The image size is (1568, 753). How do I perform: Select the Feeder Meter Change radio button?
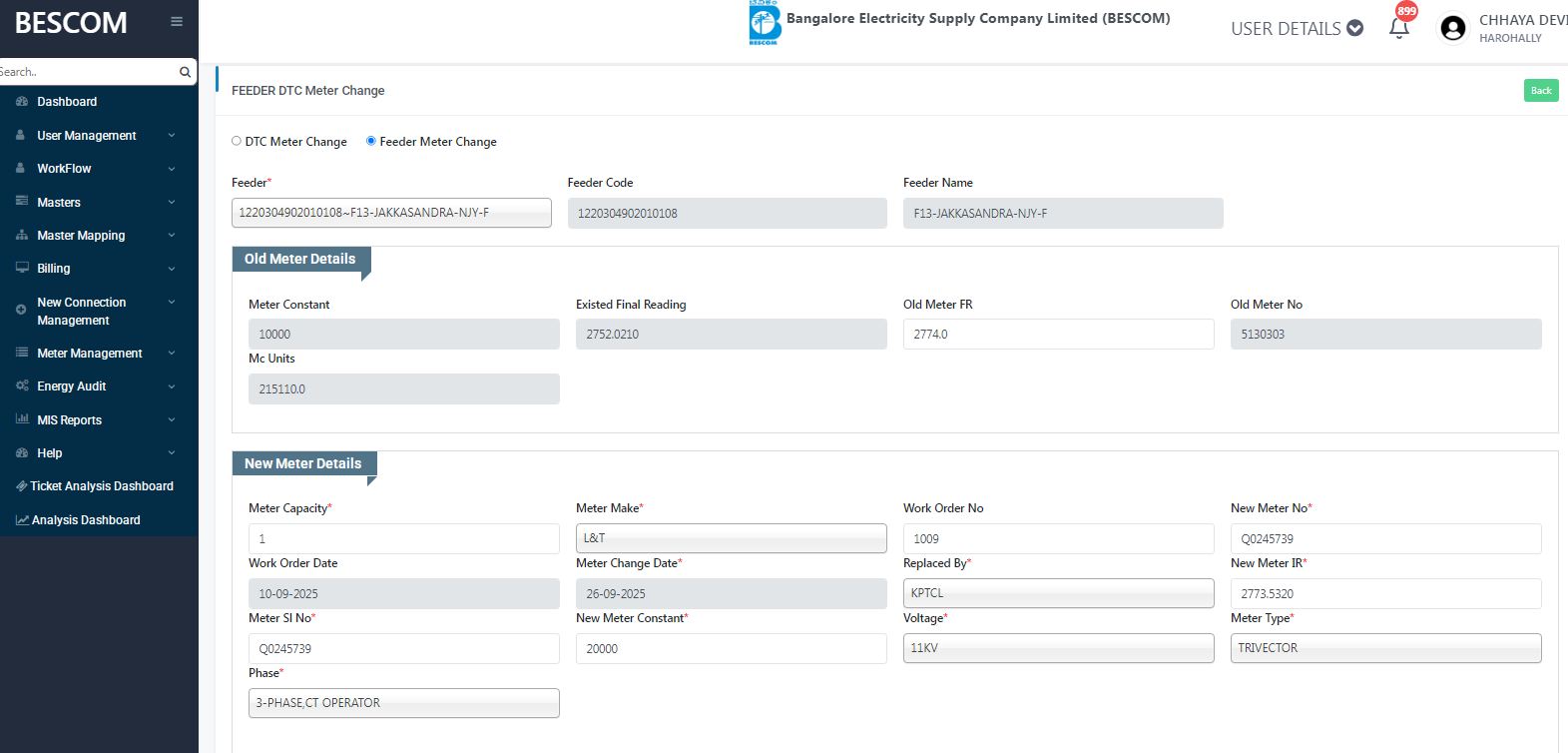point(371,141)
